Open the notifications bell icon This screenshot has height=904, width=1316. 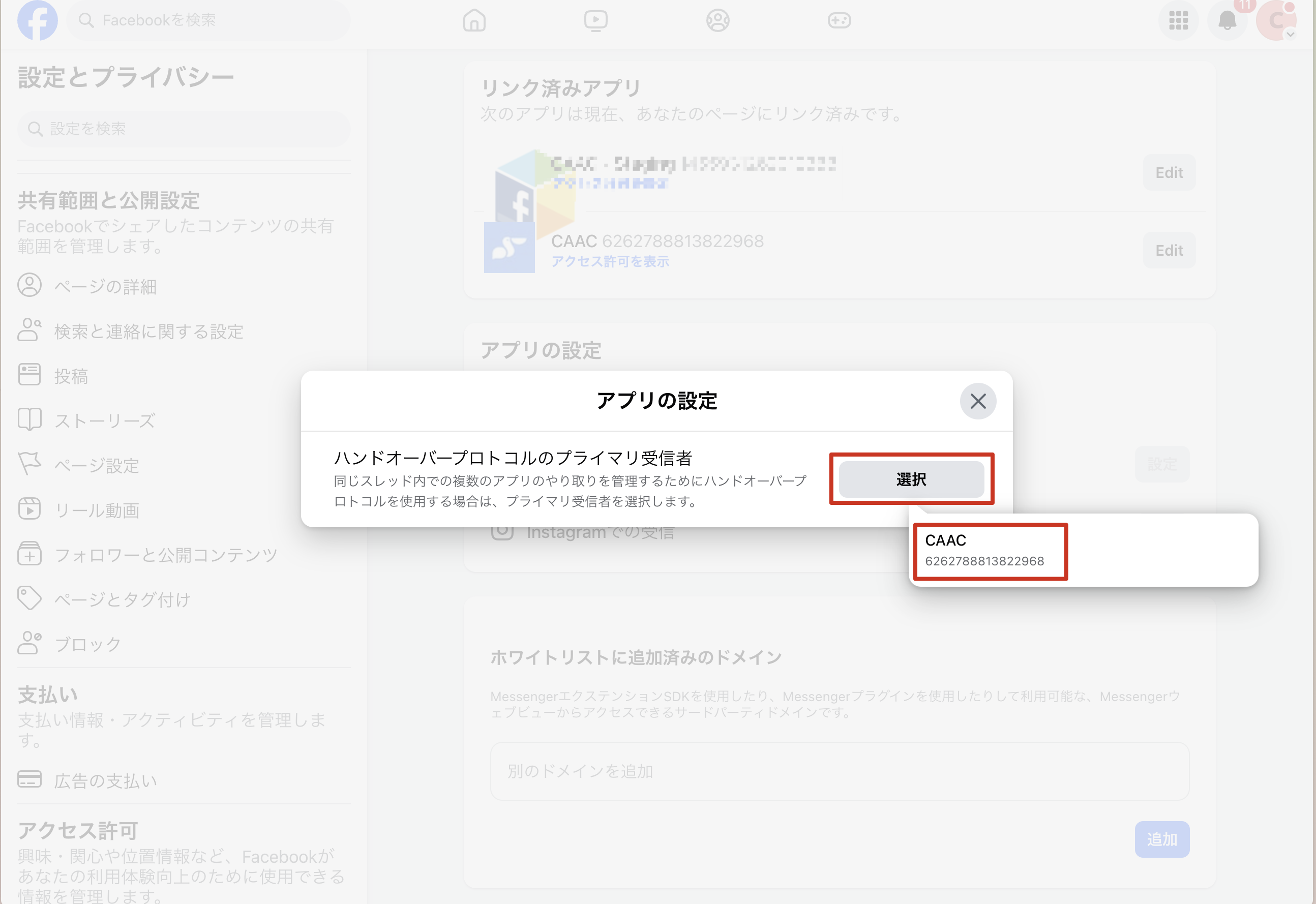click(x=1227, y=21)
